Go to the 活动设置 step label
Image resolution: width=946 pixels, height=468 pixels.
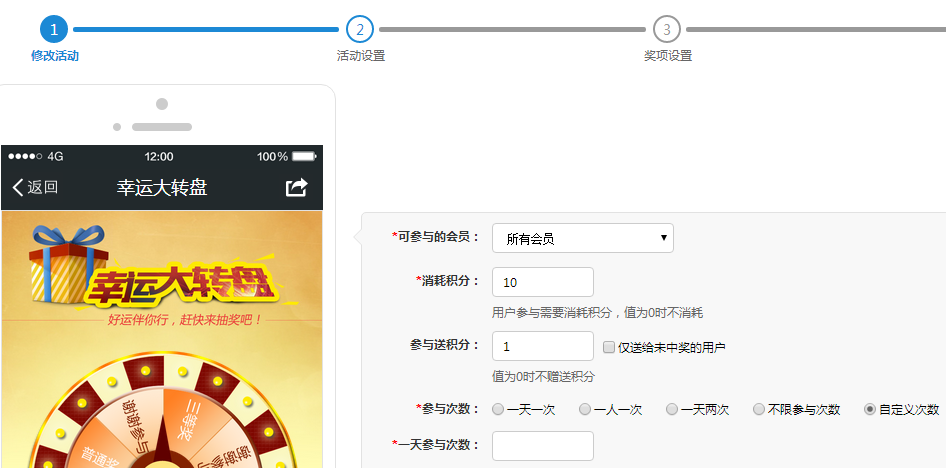(360, 56)
